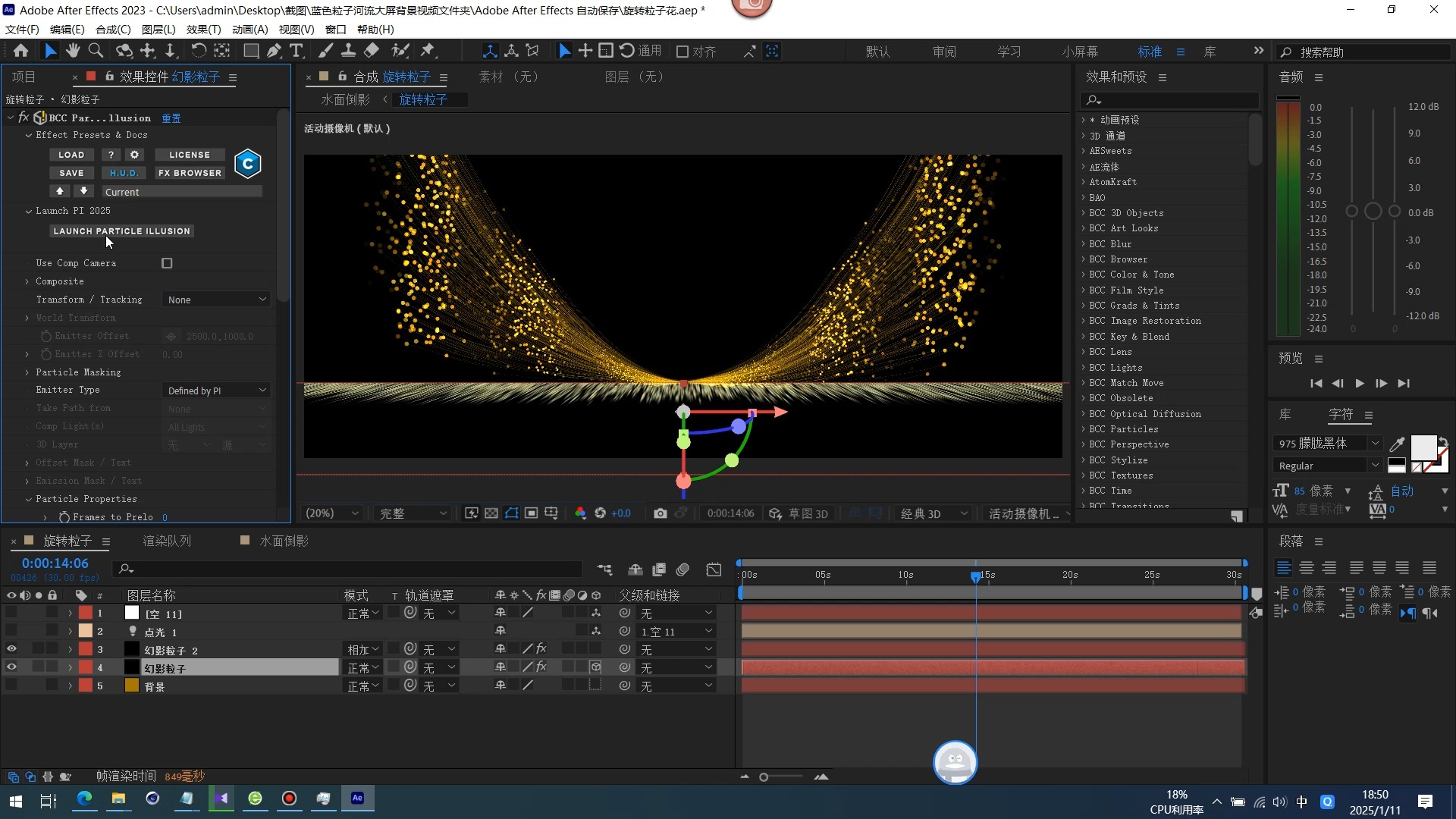Click the center audio level slider knob
1456x819 pixels.
[x=1373, y=212]
